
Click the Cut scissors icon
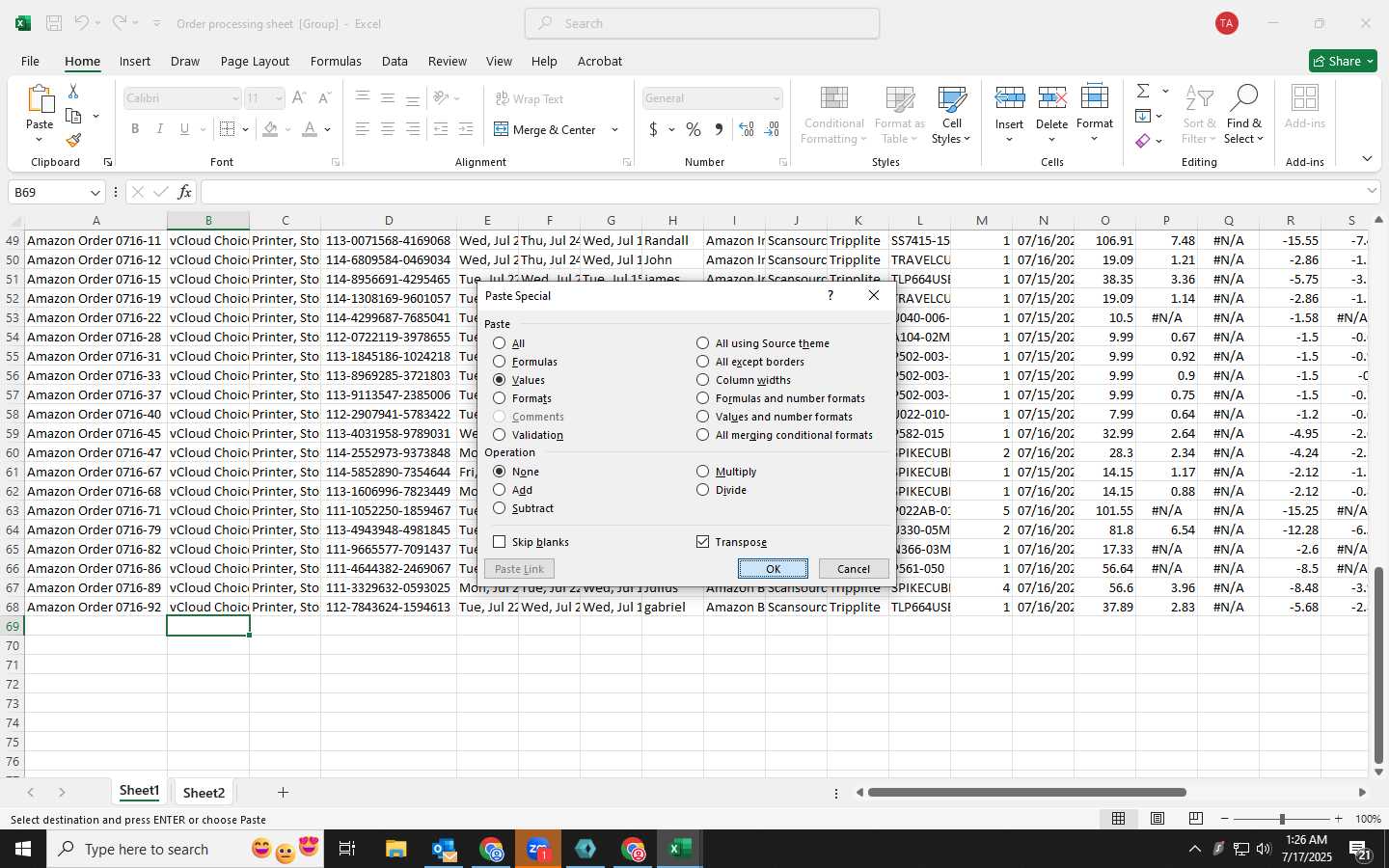click(73, 92)
